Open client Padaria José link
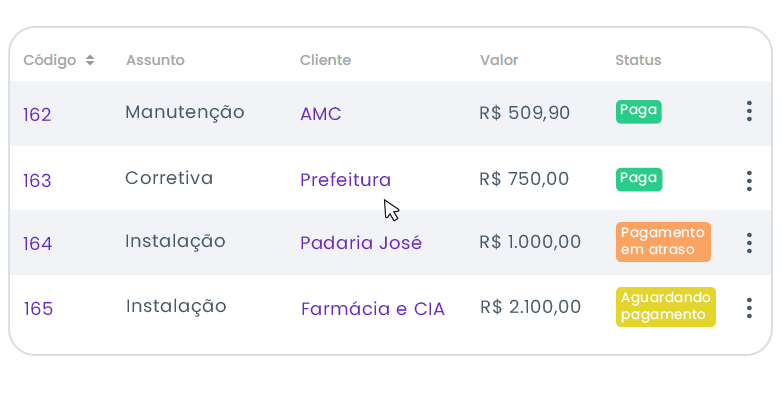This screenshot has height=420, width=782. pyautogui.click(x=361, y=243)
